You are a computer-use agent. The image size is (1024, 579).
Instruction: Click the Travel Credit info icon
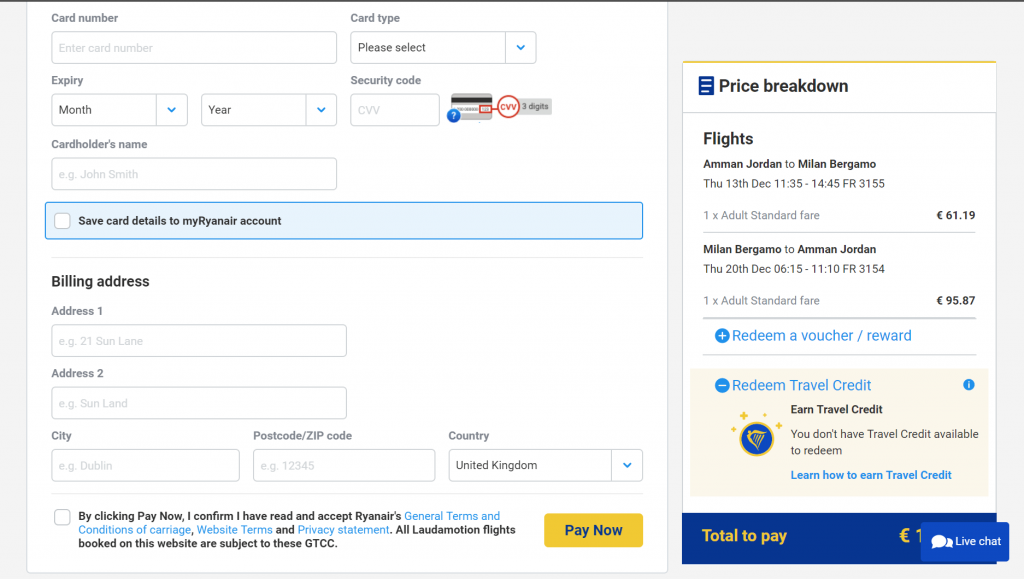(x=968, y=385)
